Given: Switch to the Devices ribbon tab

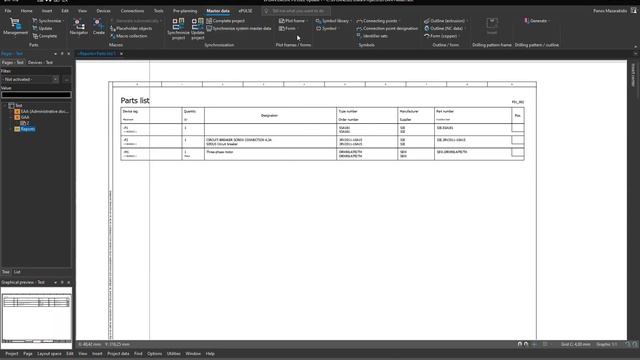Looking at the screenshot, I should point(103,11).
